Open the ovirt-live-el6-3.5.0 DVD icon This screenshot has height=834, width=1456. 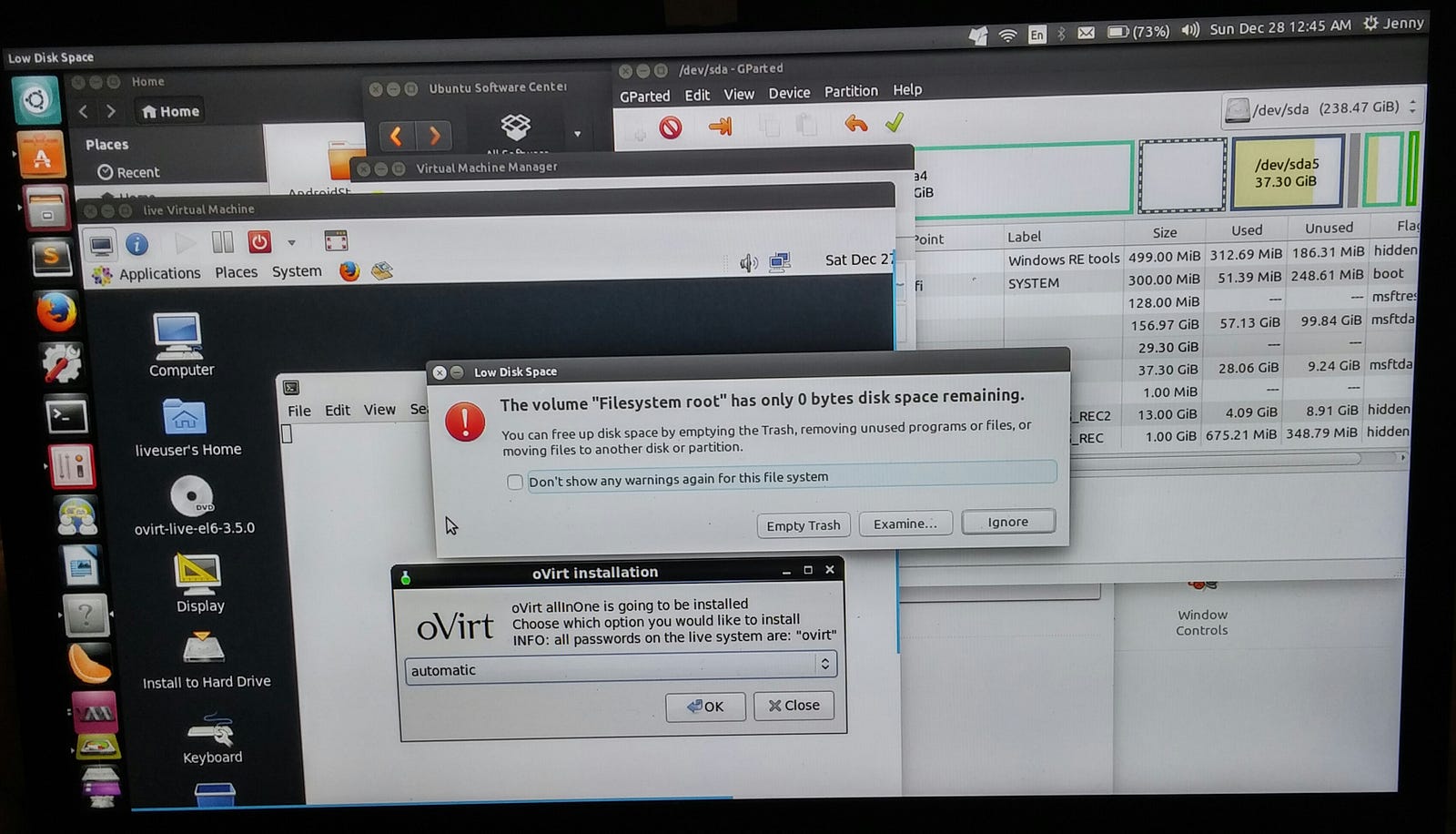(194, 505)
